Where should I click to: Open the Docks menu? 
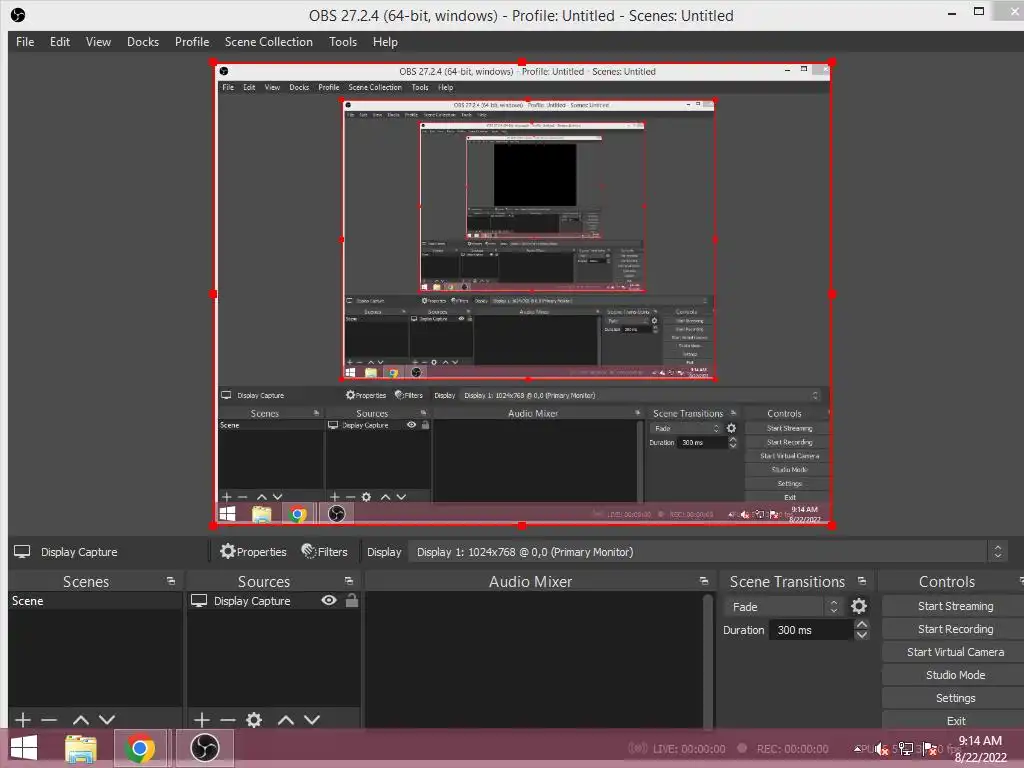[142, 42]
